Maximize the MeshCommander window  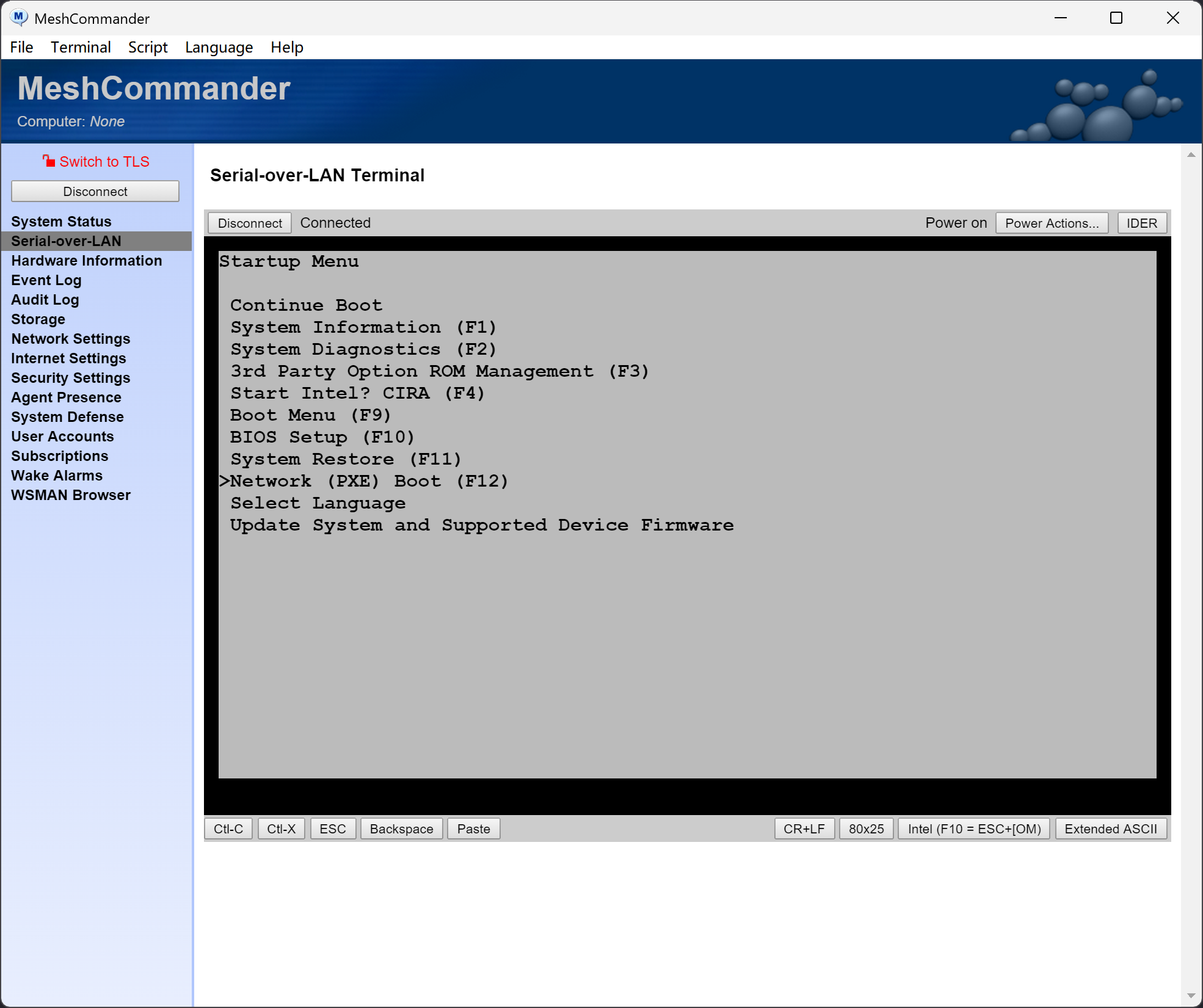coord(1116,18)
